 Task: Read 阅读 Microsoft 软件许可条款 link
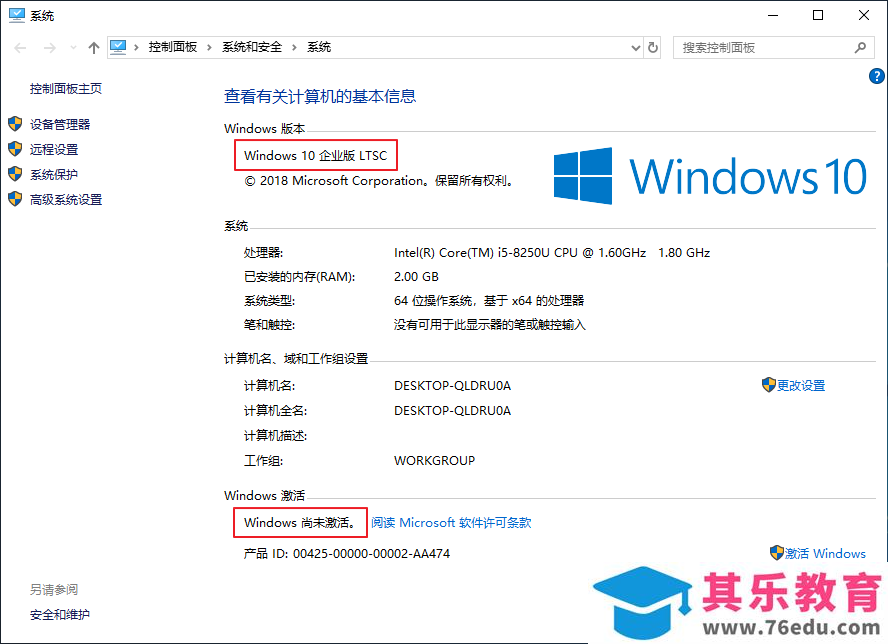coord(451,523)
